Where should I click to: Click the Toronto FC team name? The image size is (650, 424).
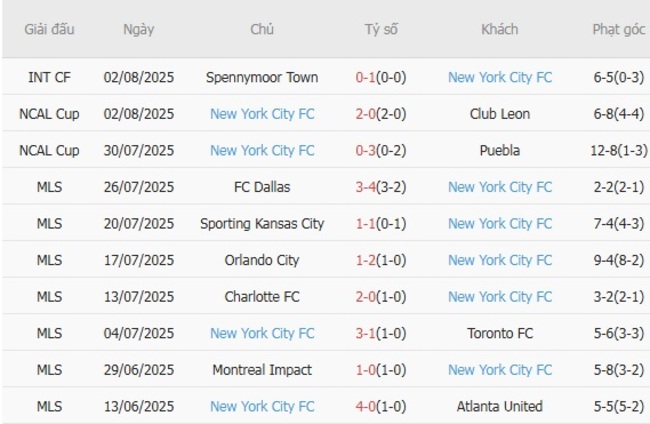tap(500, 333)
